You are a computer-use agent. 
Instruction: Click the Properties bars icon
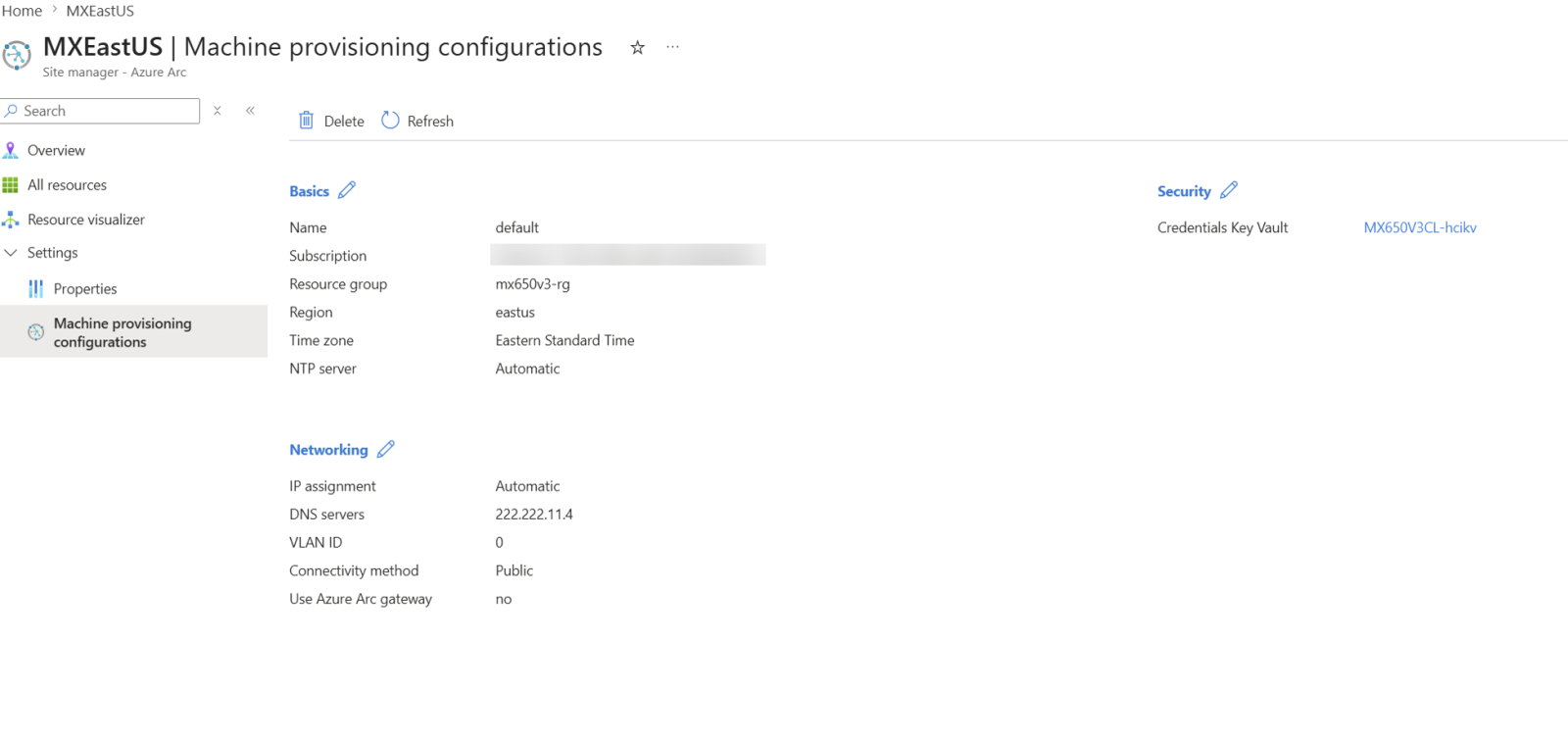click(x=36, y=289)
